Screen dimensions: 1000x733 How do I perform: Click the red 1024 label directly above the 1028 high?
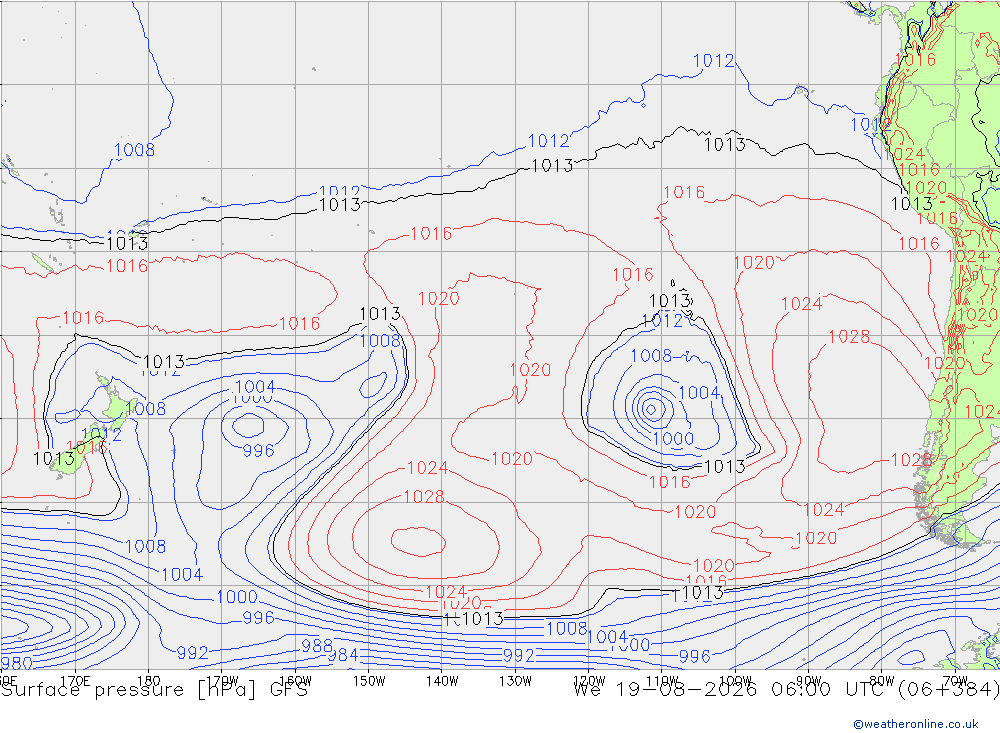(427, 468)
